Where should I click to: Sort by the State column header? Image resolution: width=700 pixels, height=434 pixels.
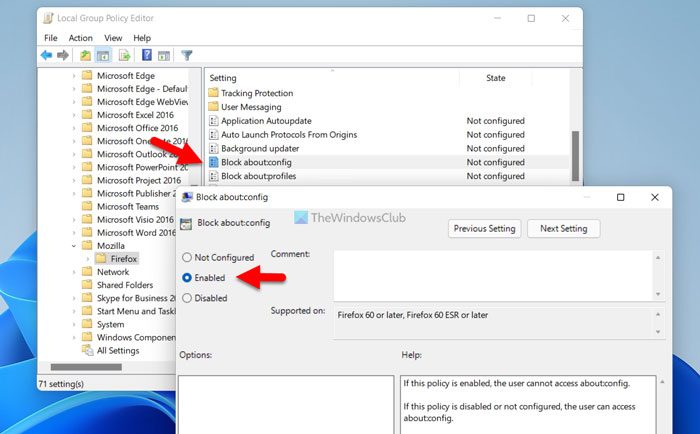[x=496, y=78]
